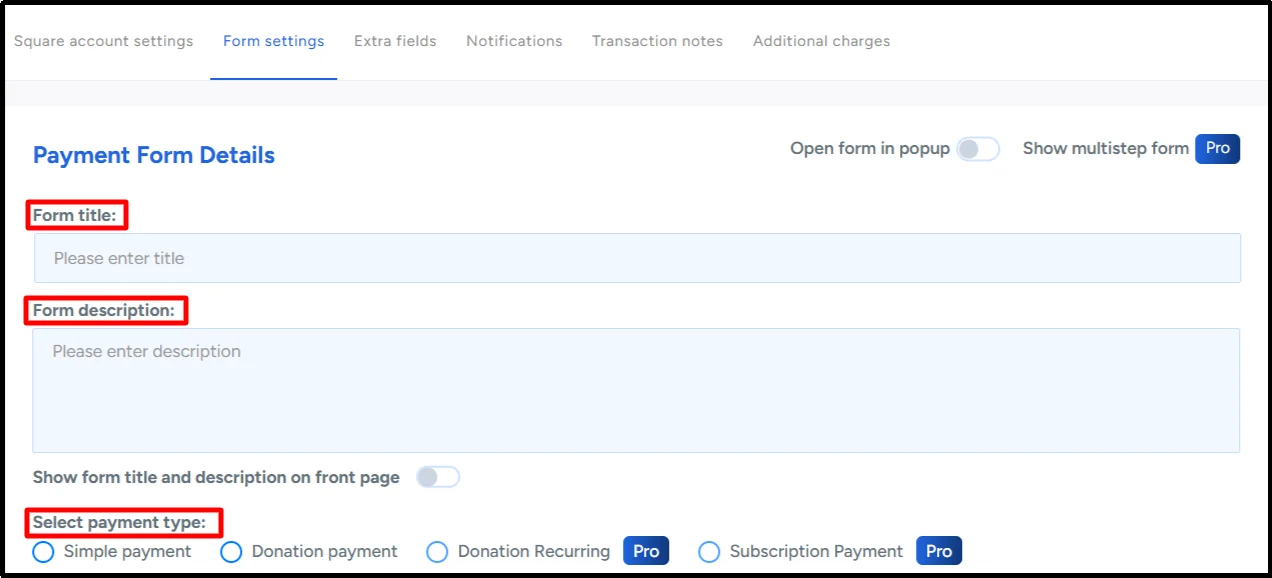Select the Simple payment radio button
The image size is (1272, 578).
pos(43,552)
